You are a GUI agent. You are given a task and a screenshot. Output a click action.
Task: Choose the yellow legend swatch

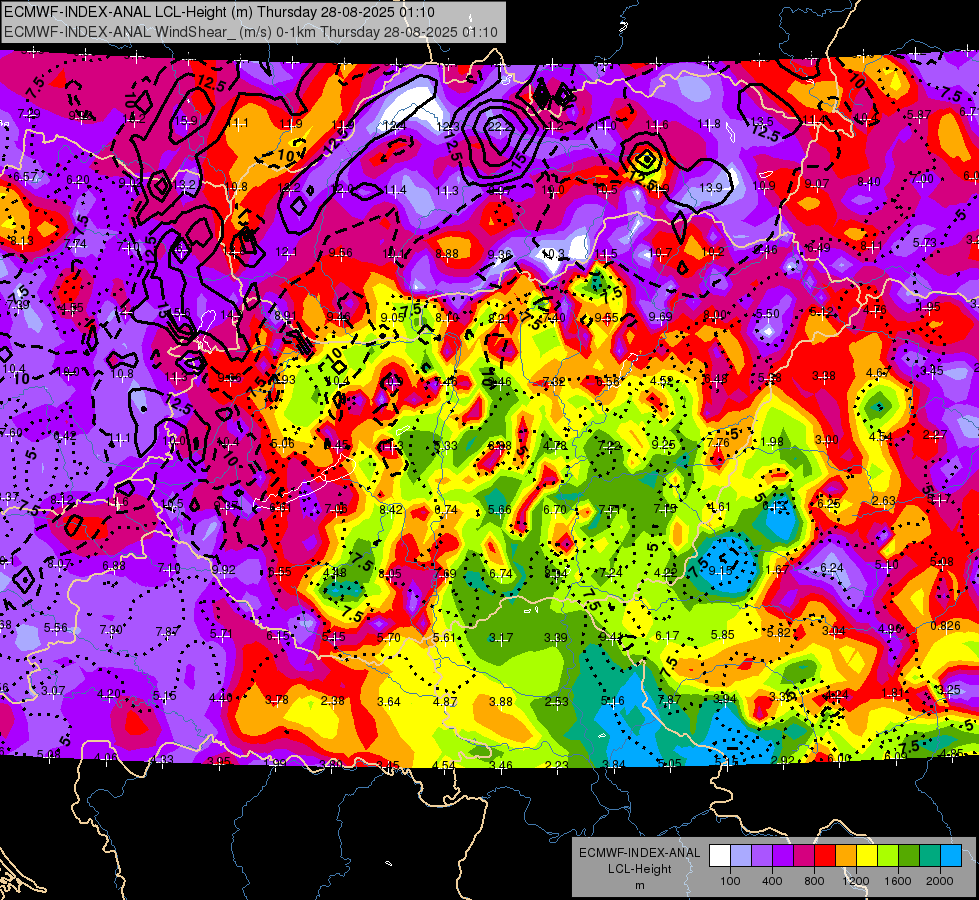[867, 856]
